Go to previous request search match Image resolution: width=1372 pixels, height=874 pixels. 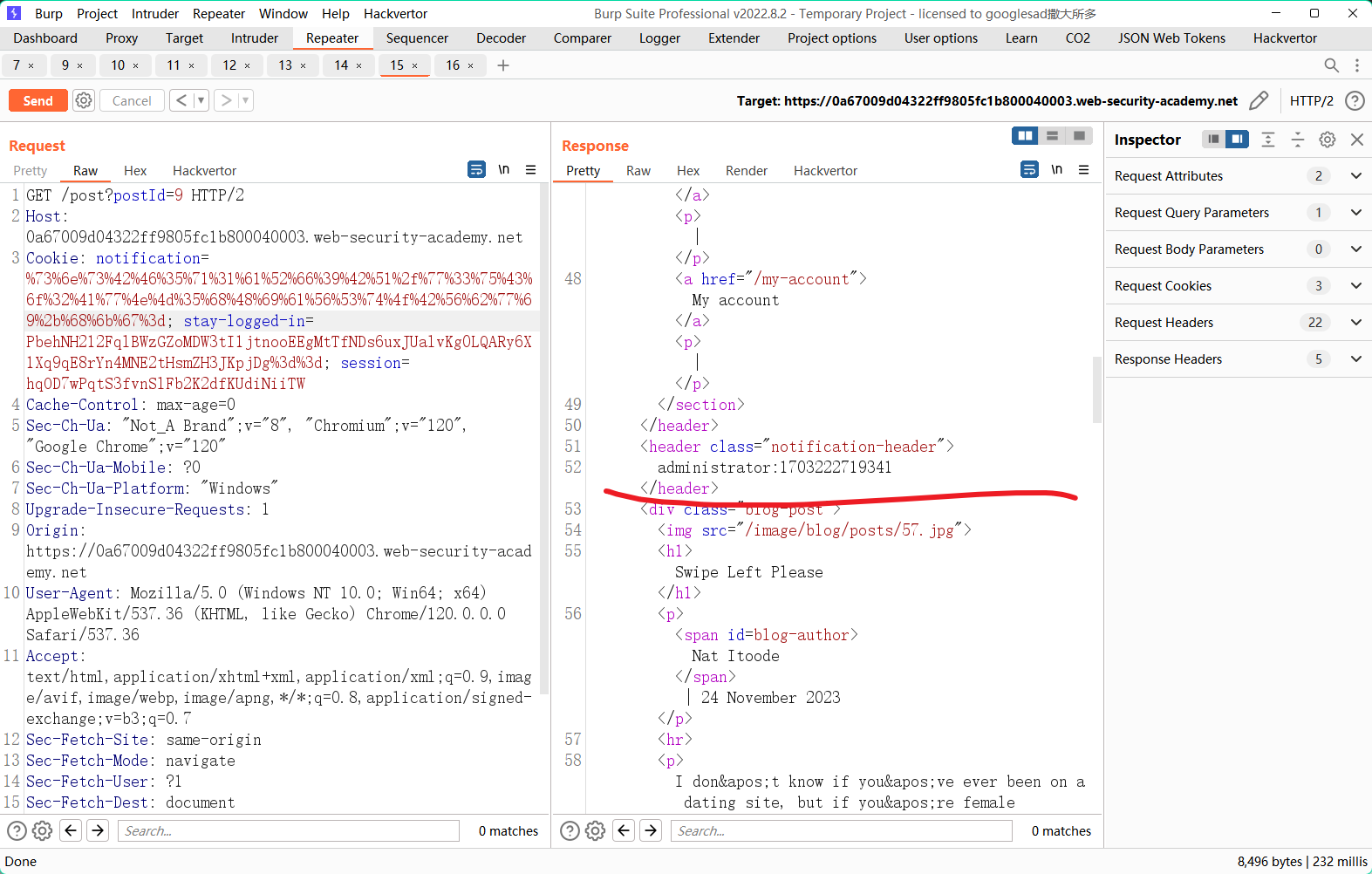pyautogui.click(x=72, y=830)
